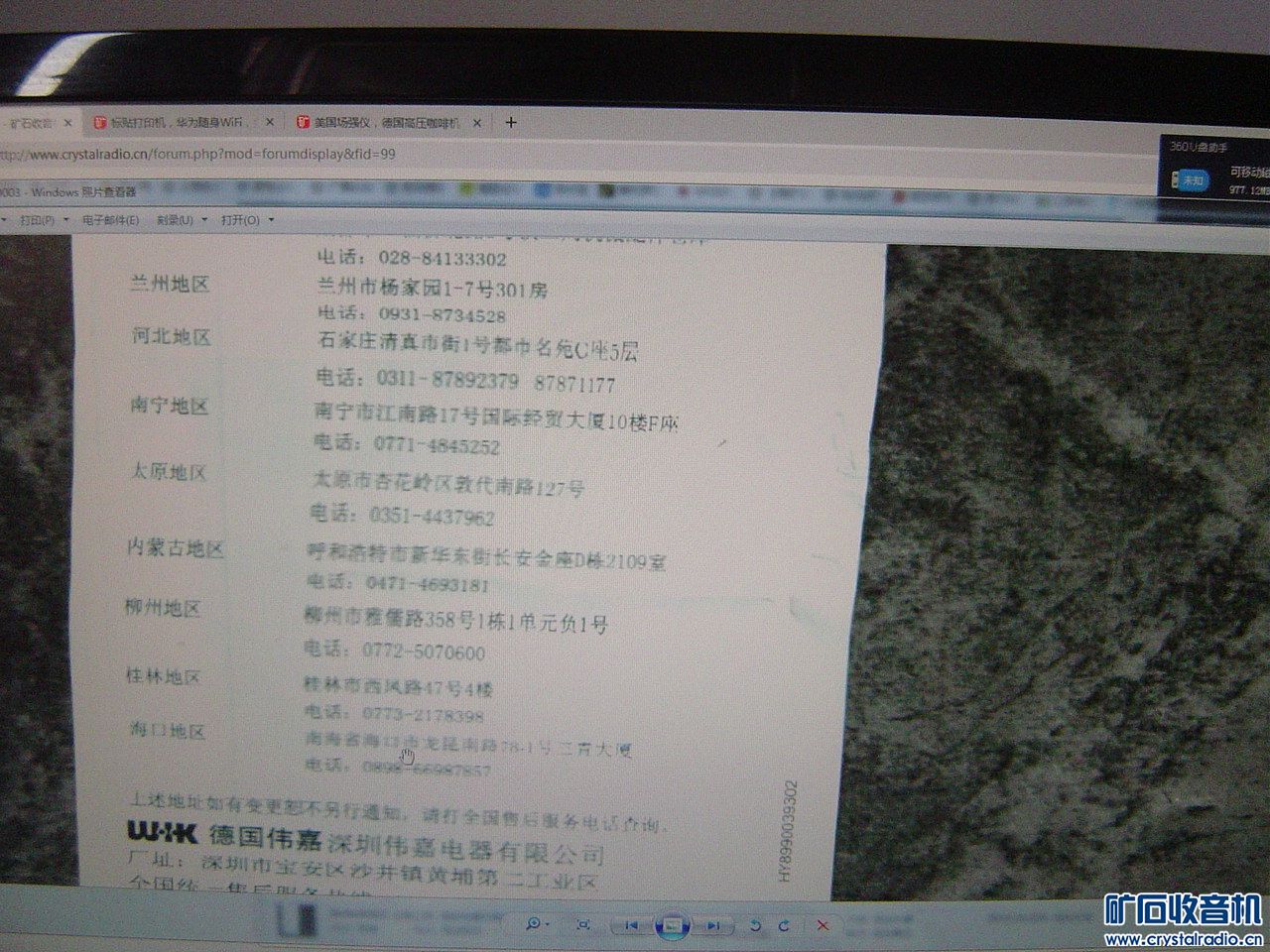Screen dimensions: 1270x952
Task: Click the phone number 028-84133302
Action: pos(443,259)
